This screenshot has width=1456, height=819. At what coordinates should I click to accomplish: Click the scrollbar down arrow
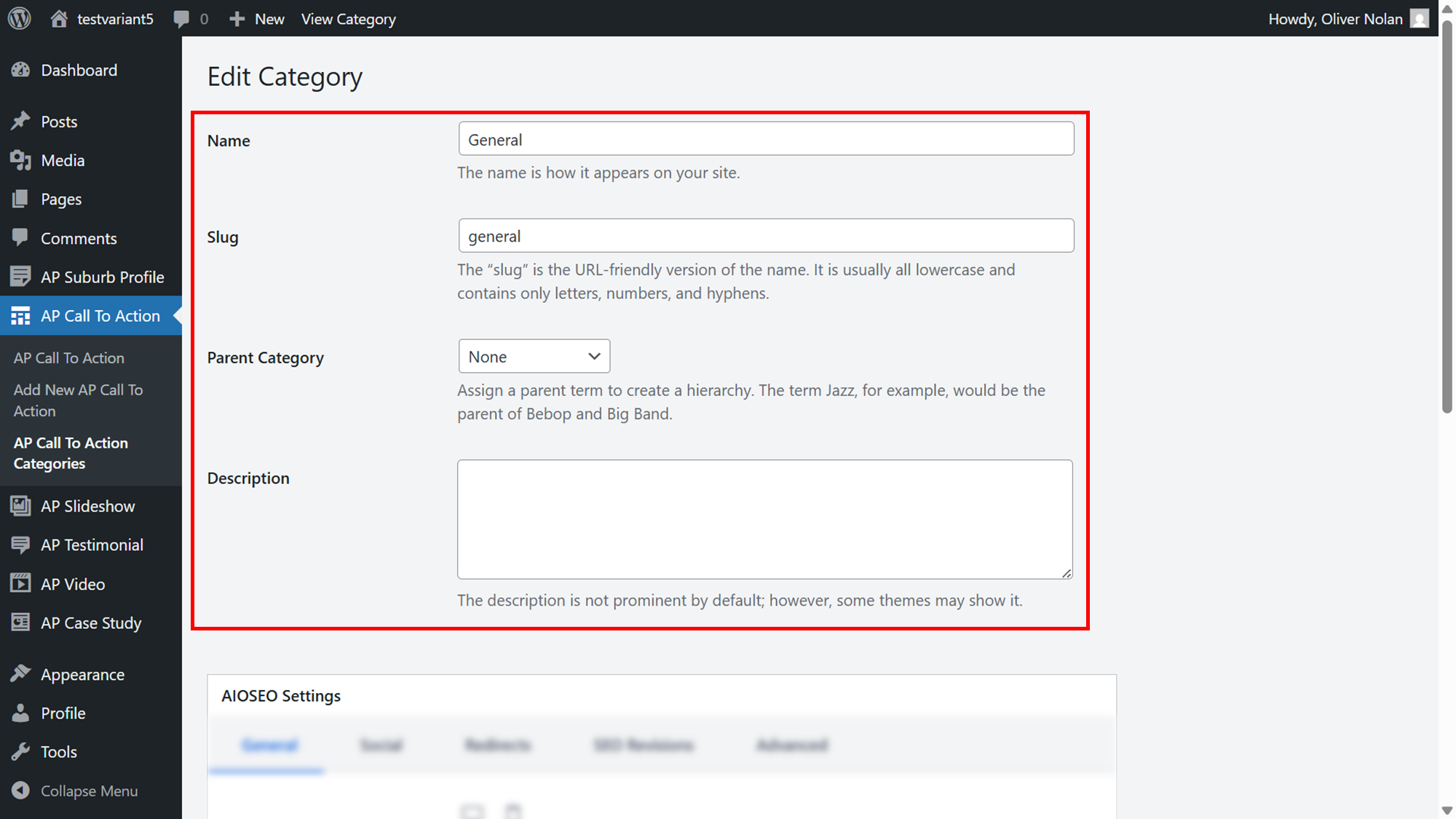[x=1447, y=810]
